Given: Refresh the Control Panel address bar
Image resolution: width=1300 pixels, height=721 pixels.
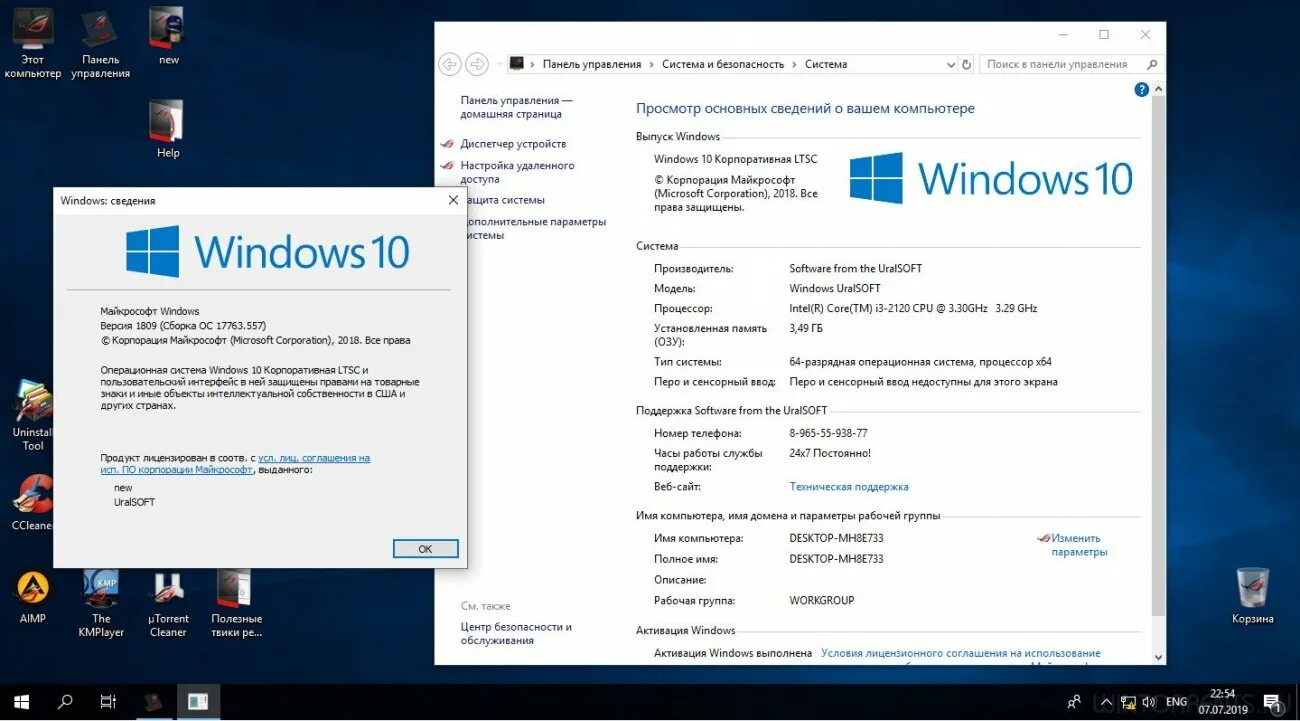Looking at the screenshot, I should (966, 64).
